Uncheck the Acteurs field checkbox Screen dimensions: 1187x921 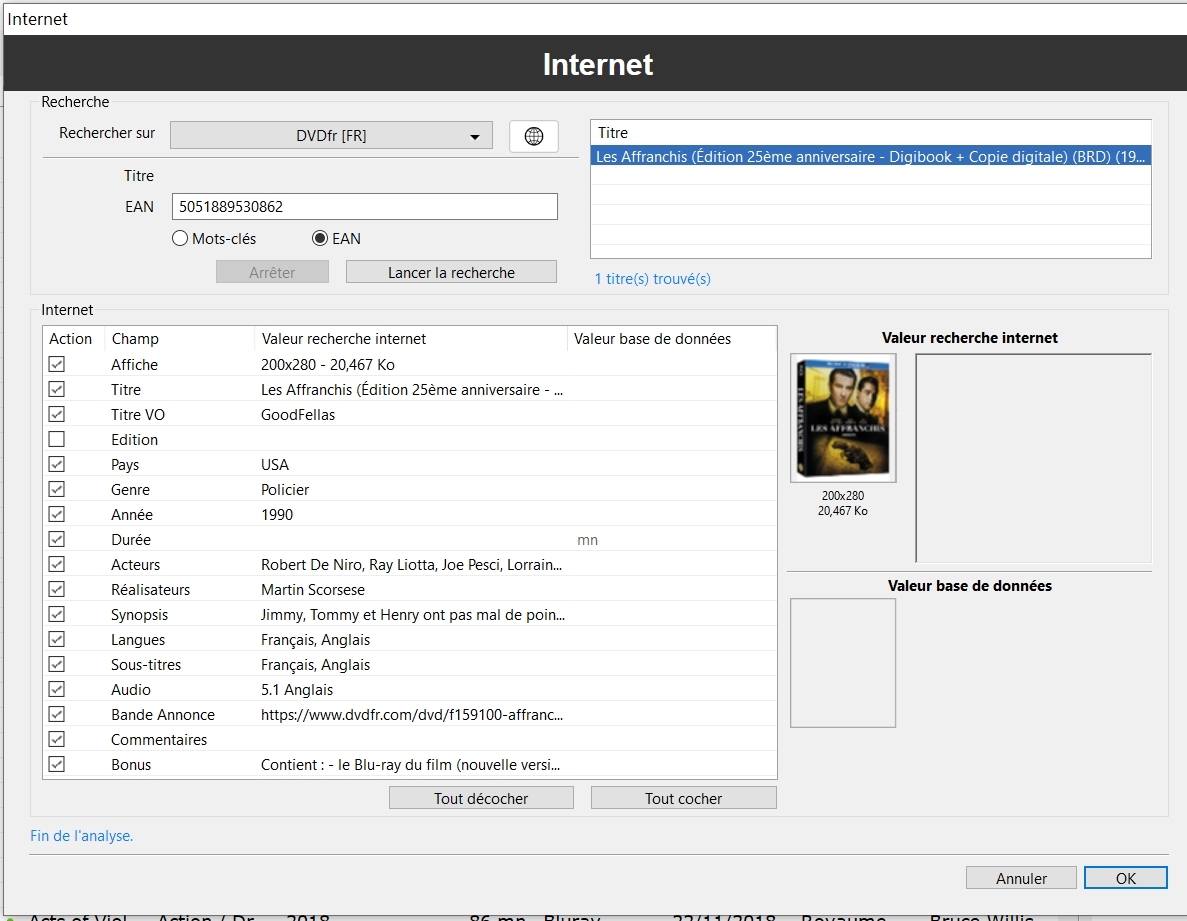pyautogui.click(x=57, y=565)
